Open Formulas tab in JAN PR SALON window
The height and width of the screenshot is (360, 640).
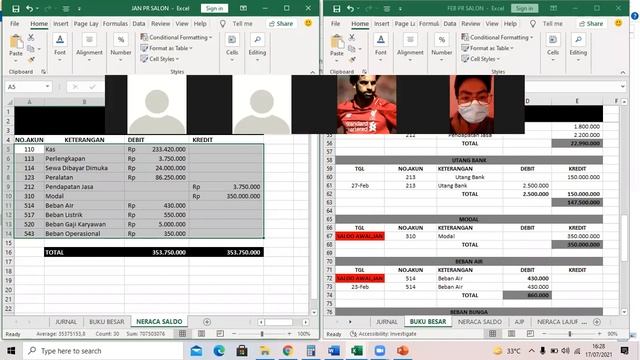tap(115, 24)
